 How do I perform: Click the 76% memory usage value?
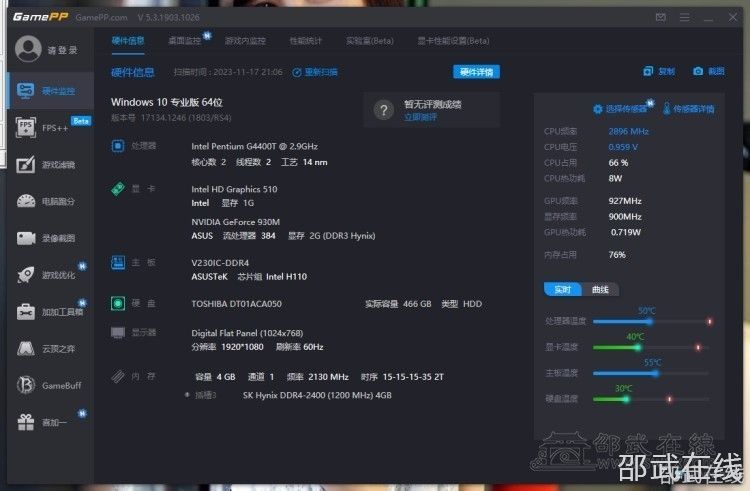(617, 255)
